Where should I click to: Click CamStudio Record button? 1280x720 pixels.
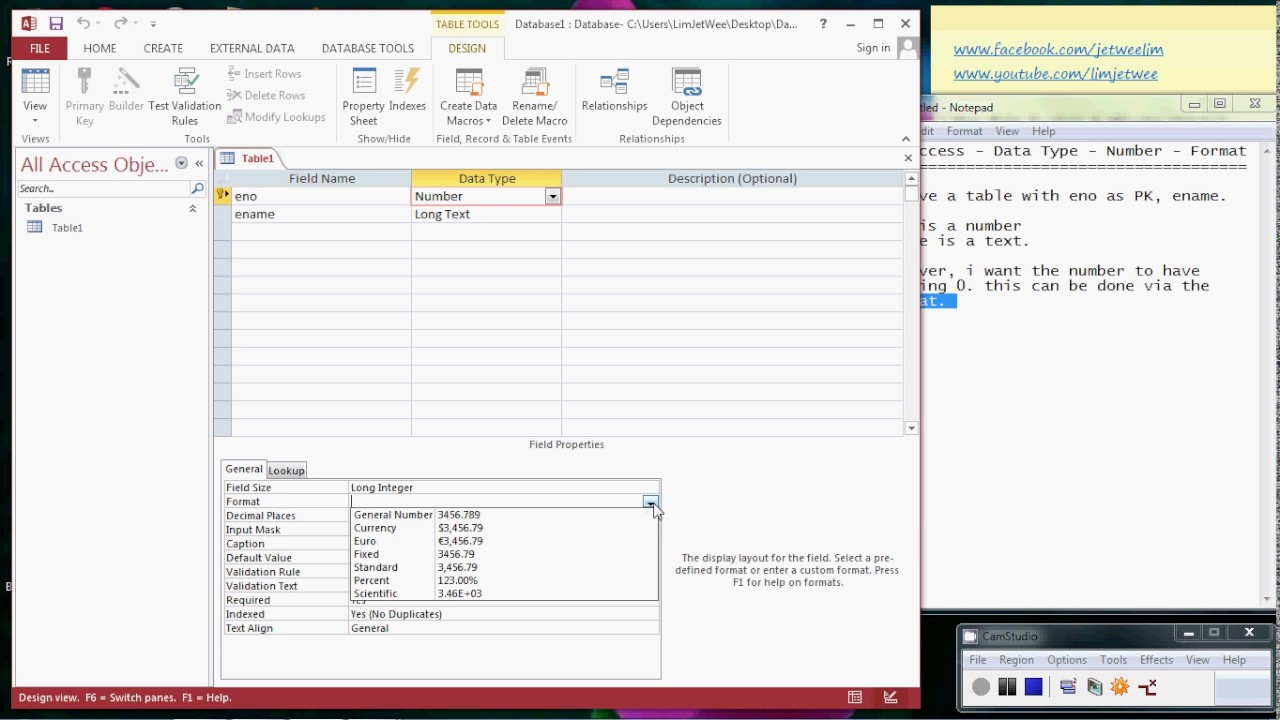point(981,686)
